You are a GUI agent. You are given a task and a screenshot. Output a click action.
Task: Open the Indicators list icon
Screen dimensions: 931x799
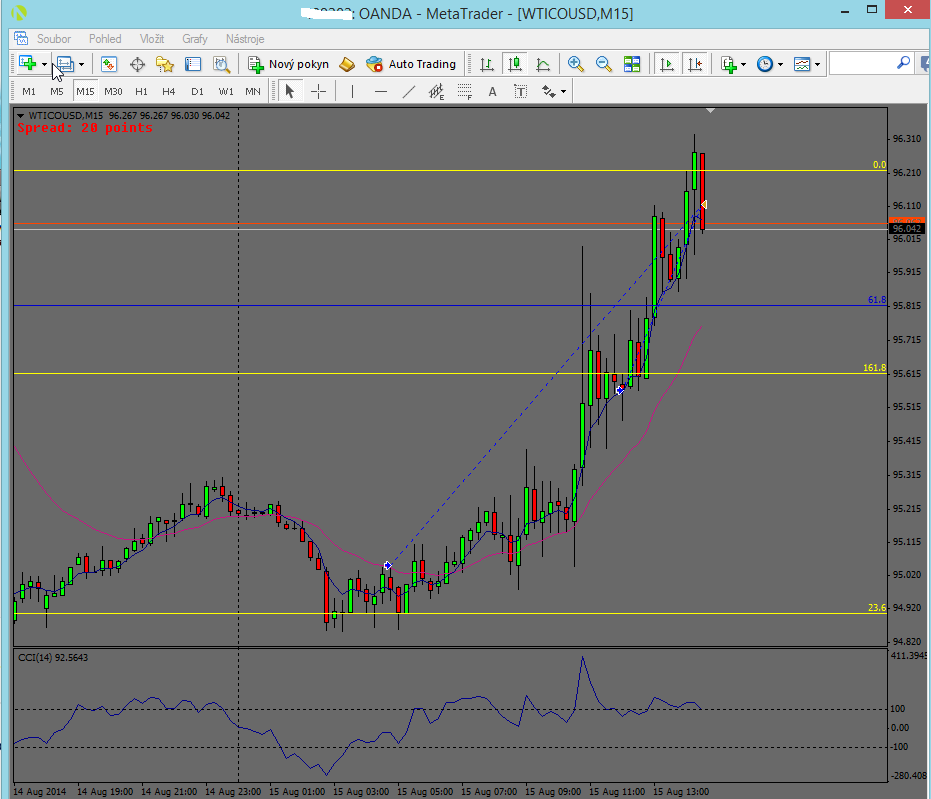coord(729,64)
